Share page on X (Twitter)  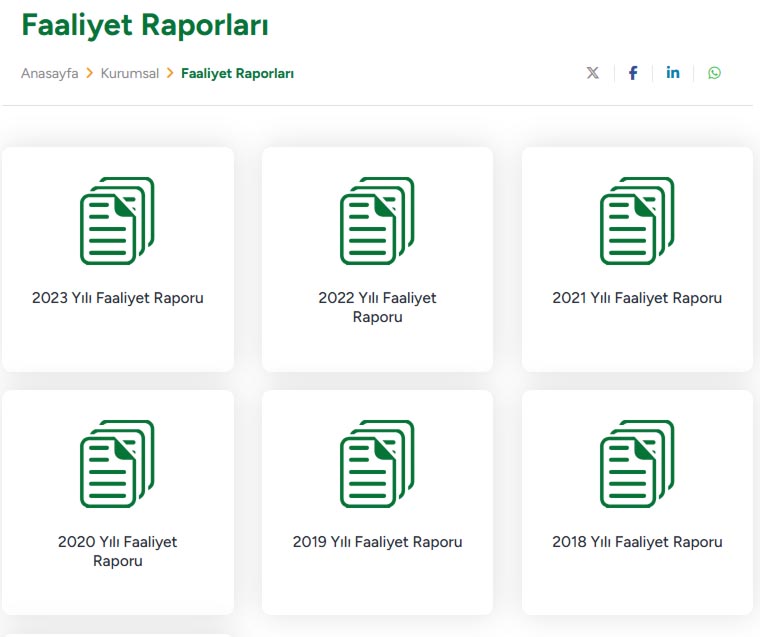pos(593,73)
